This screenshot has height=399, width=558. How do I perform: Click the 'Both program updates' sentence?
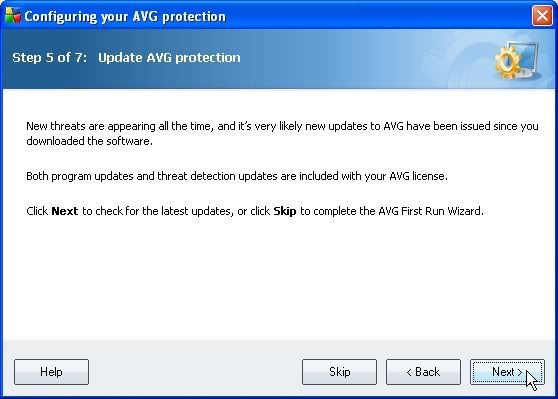pos(237,176)
